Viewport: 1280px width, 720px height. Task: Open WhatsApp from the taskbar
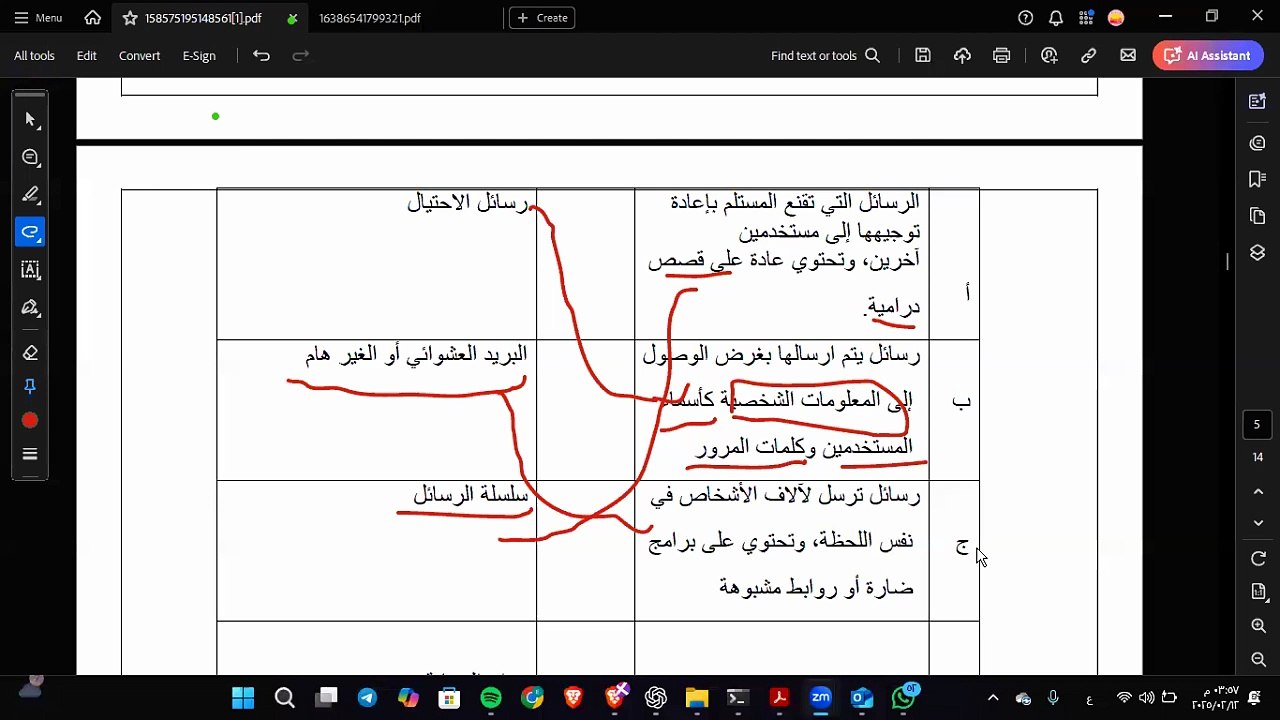(x=903, y=697)
